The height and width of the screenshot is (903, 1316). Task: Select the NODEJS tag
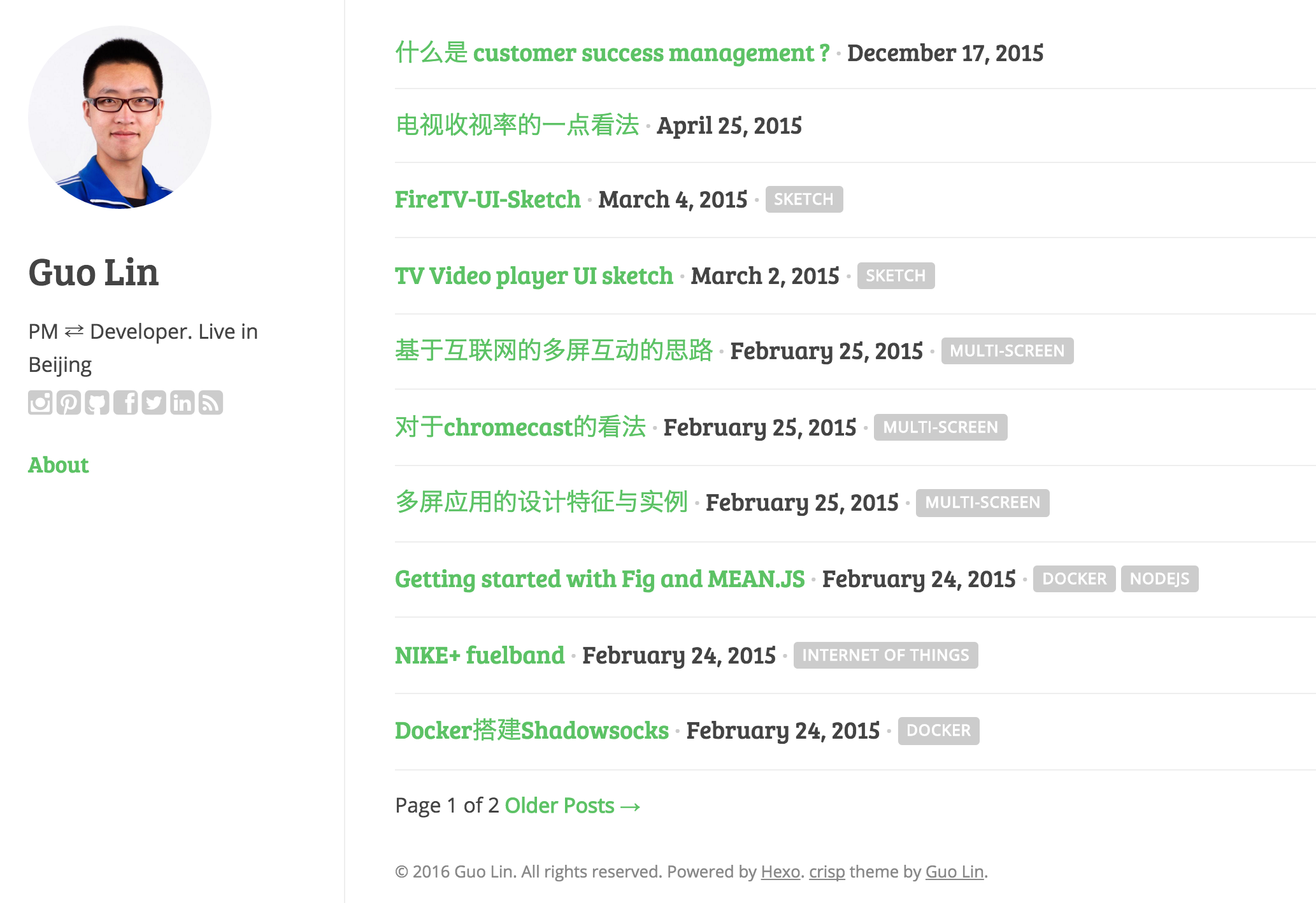pos(1159,579)
